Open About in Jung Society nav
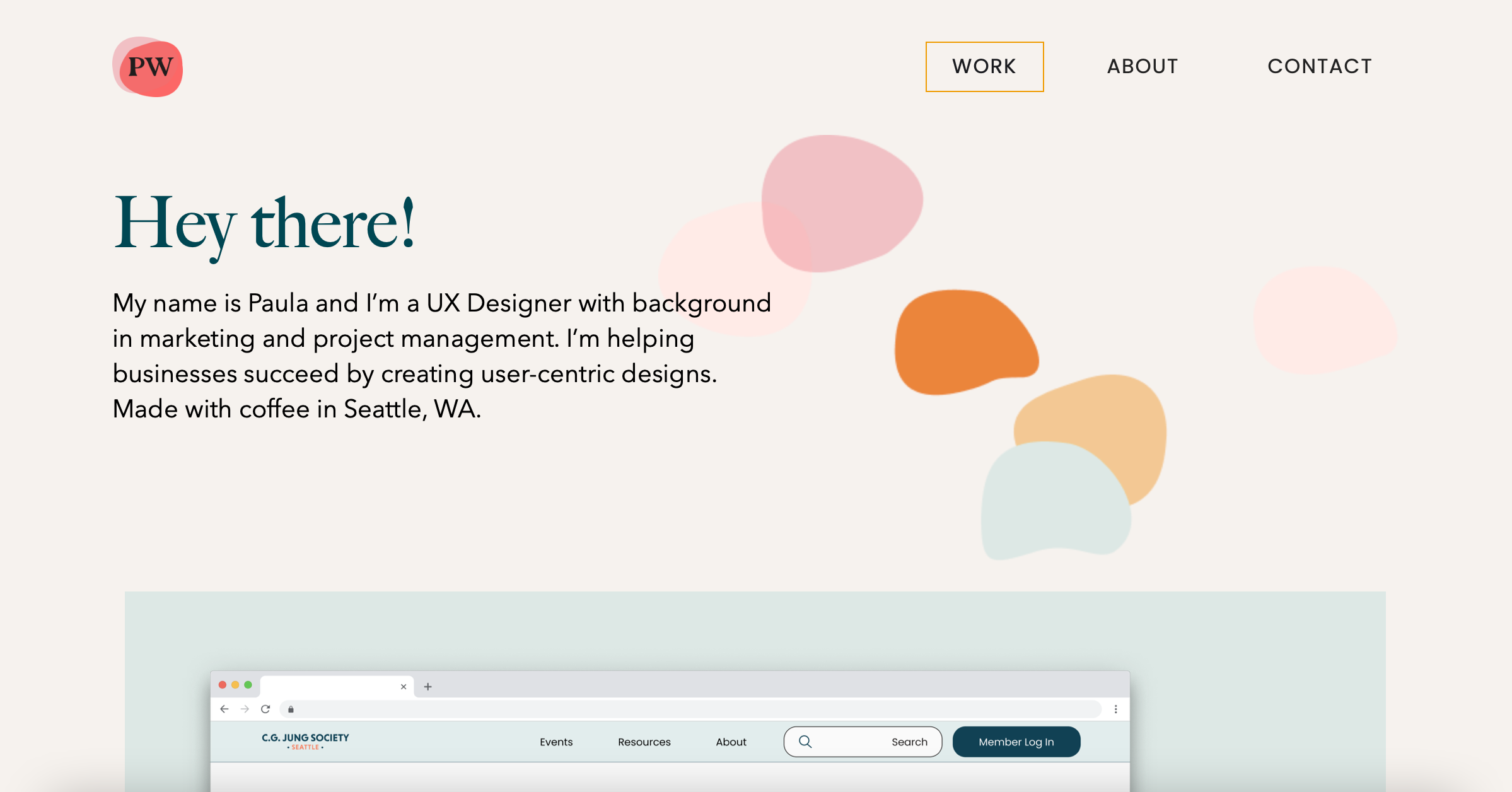Screen dimensions: 1512x792 pos(731,742)
